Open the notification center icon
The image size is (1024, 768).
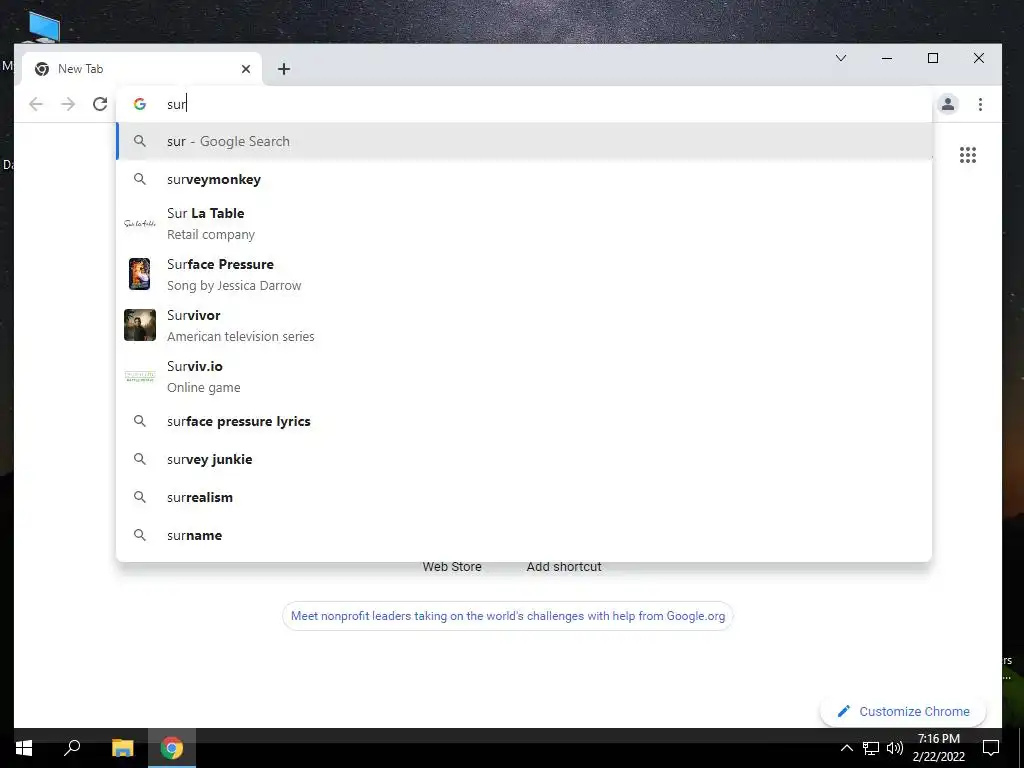tap(991, 748)
